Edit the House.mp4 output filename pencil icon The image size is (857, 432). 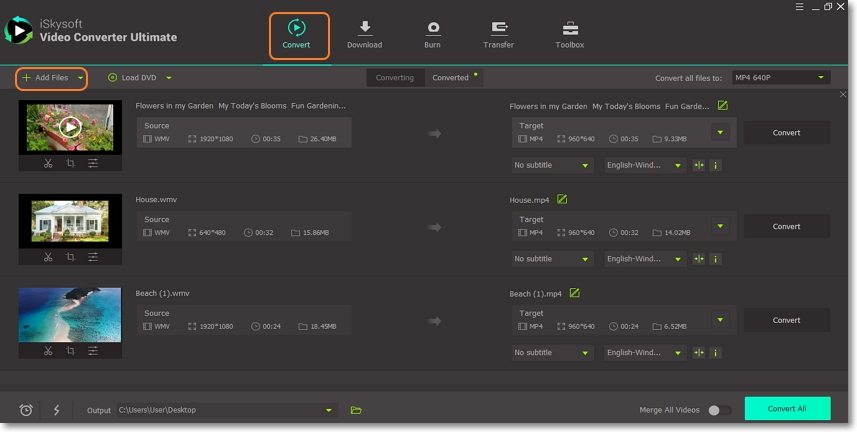click(x=562, y=199)
